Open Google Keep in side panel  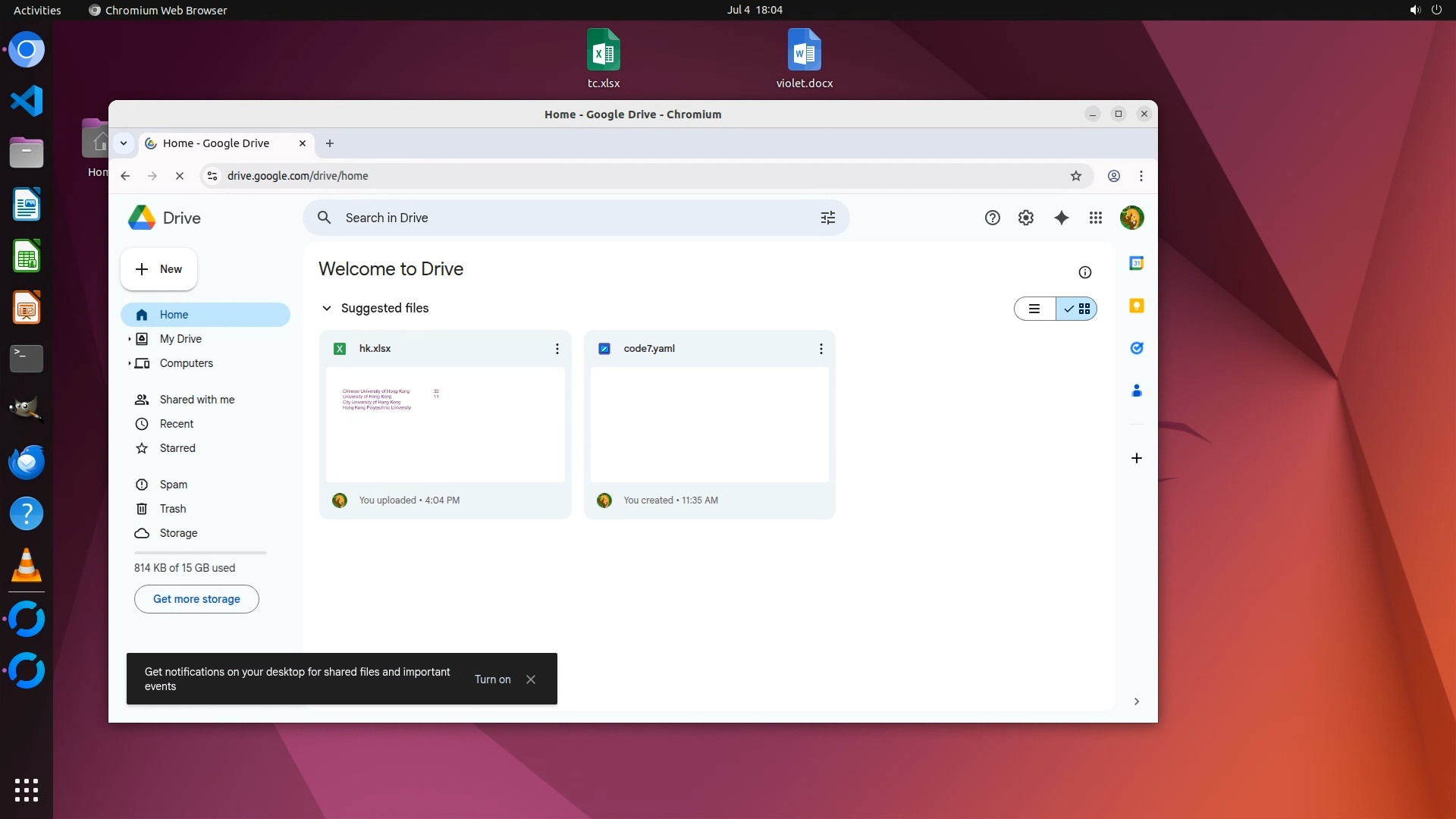(1136, 306)
